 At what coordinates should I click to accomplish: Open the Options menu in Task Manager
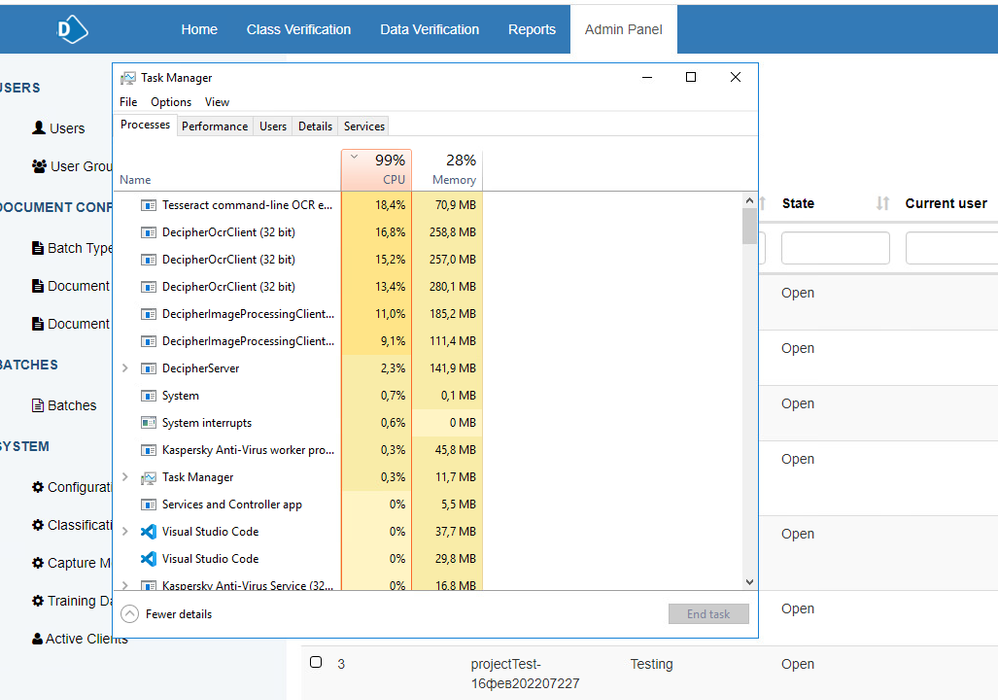click(171, 102)
